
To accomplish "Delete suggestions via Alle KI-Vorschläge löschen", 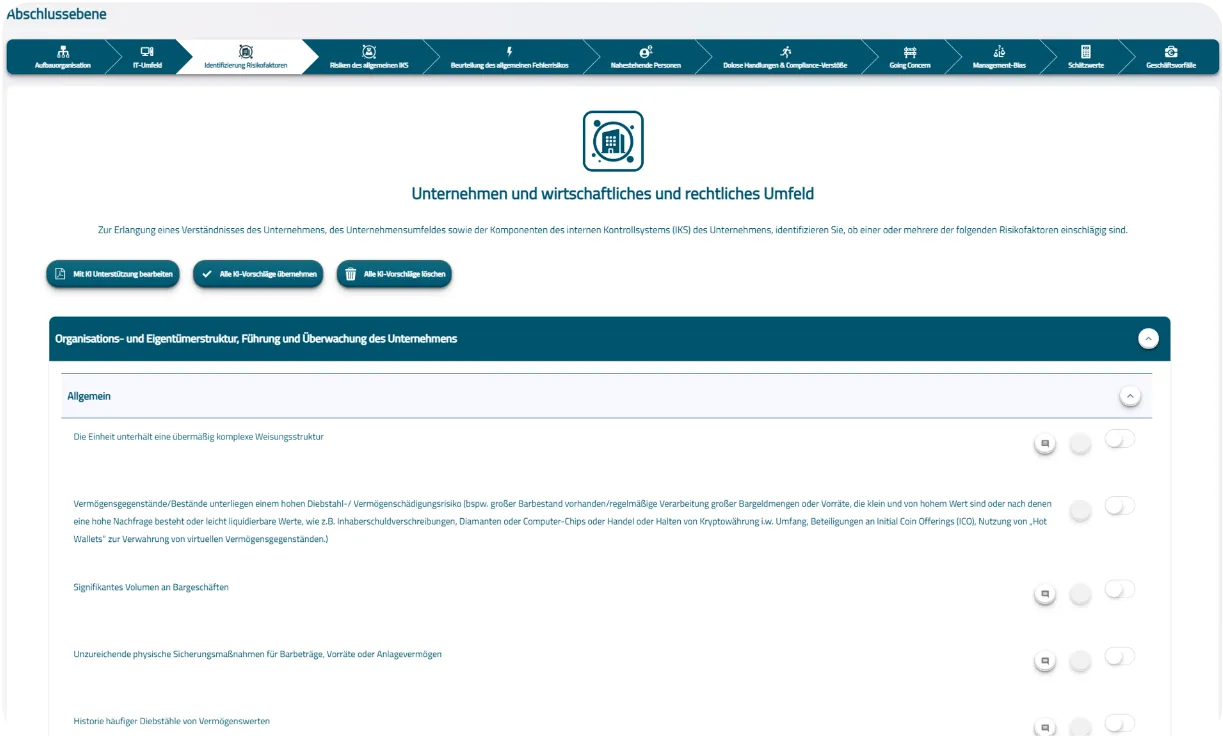I will [x=394, y=274].
